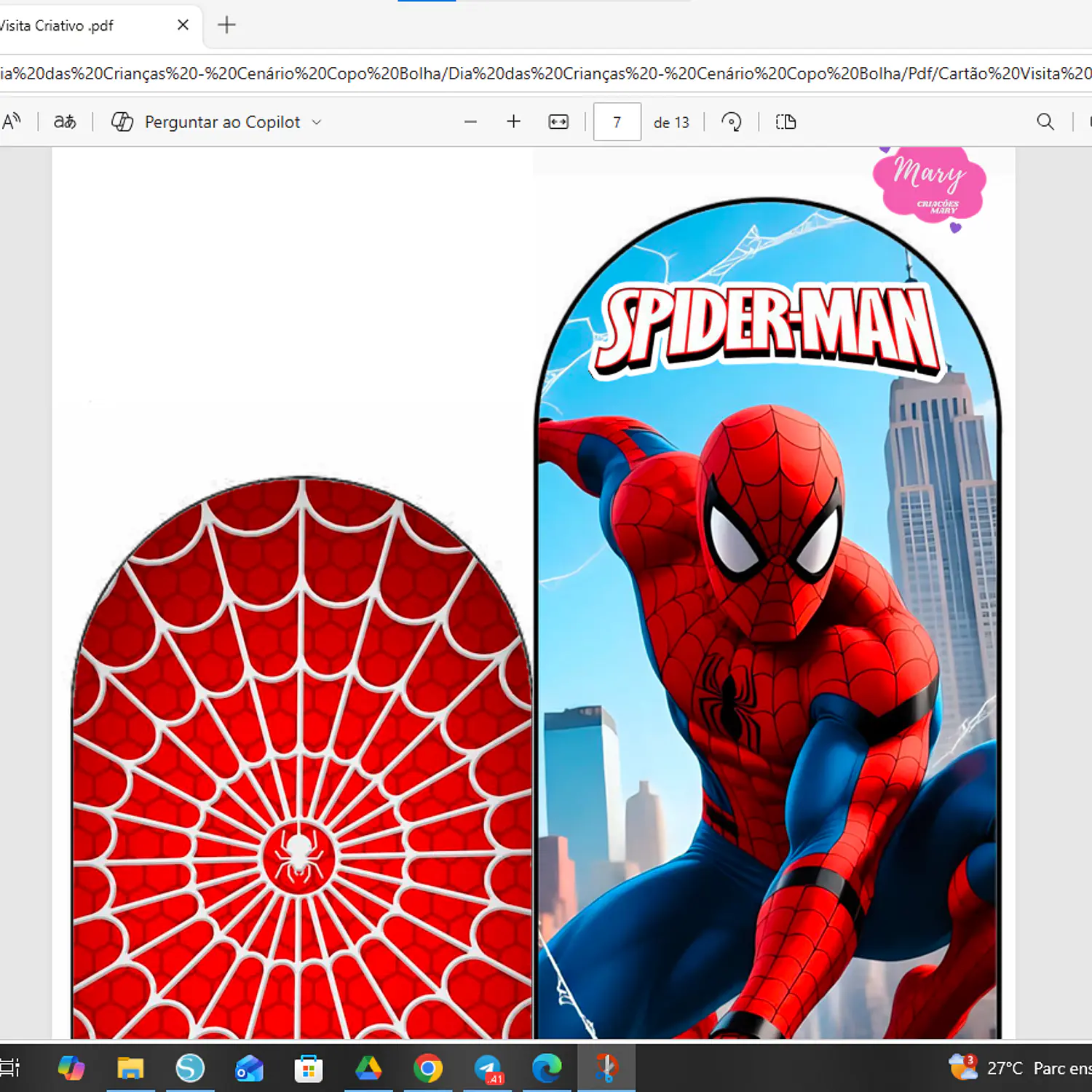Open Outlook from the taskbar
This screenshot has height=1092, width=1092.
click(249, 1068)
